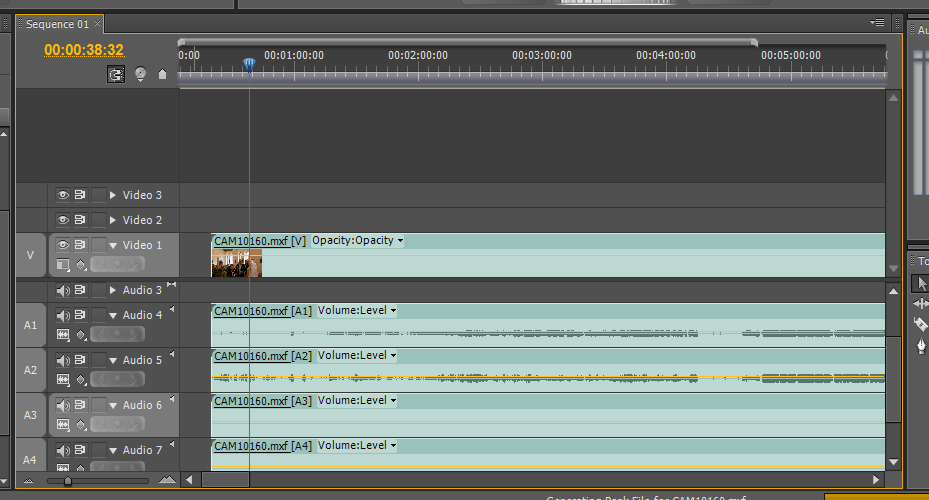Click the A2 source track indicator
Image resolution: width=929 pixels, height=500 pixels.
point(30,370)
